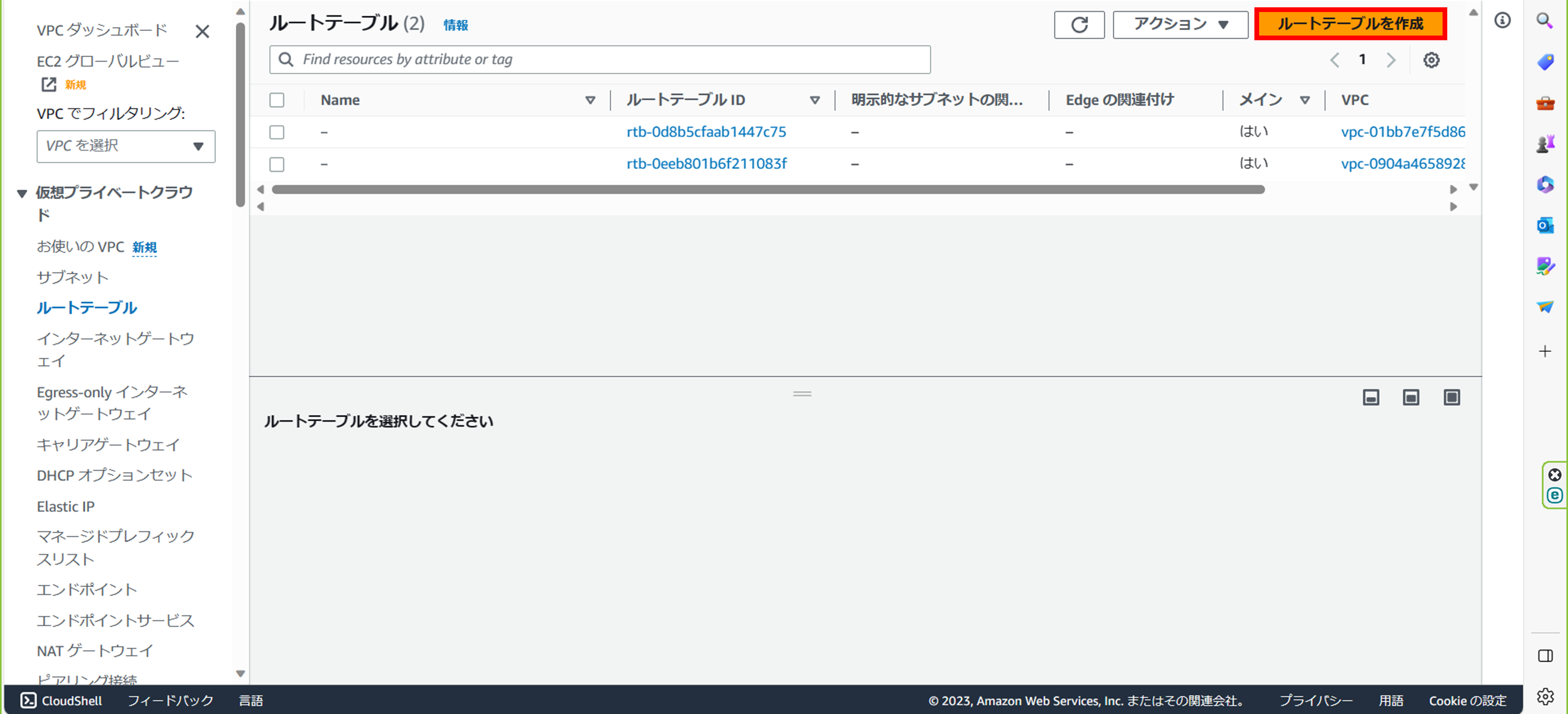Viewport: 1568px width, 714px height.
Task: Click the ルートテーブルを作成 button
Action: [x=1350, y=25]
